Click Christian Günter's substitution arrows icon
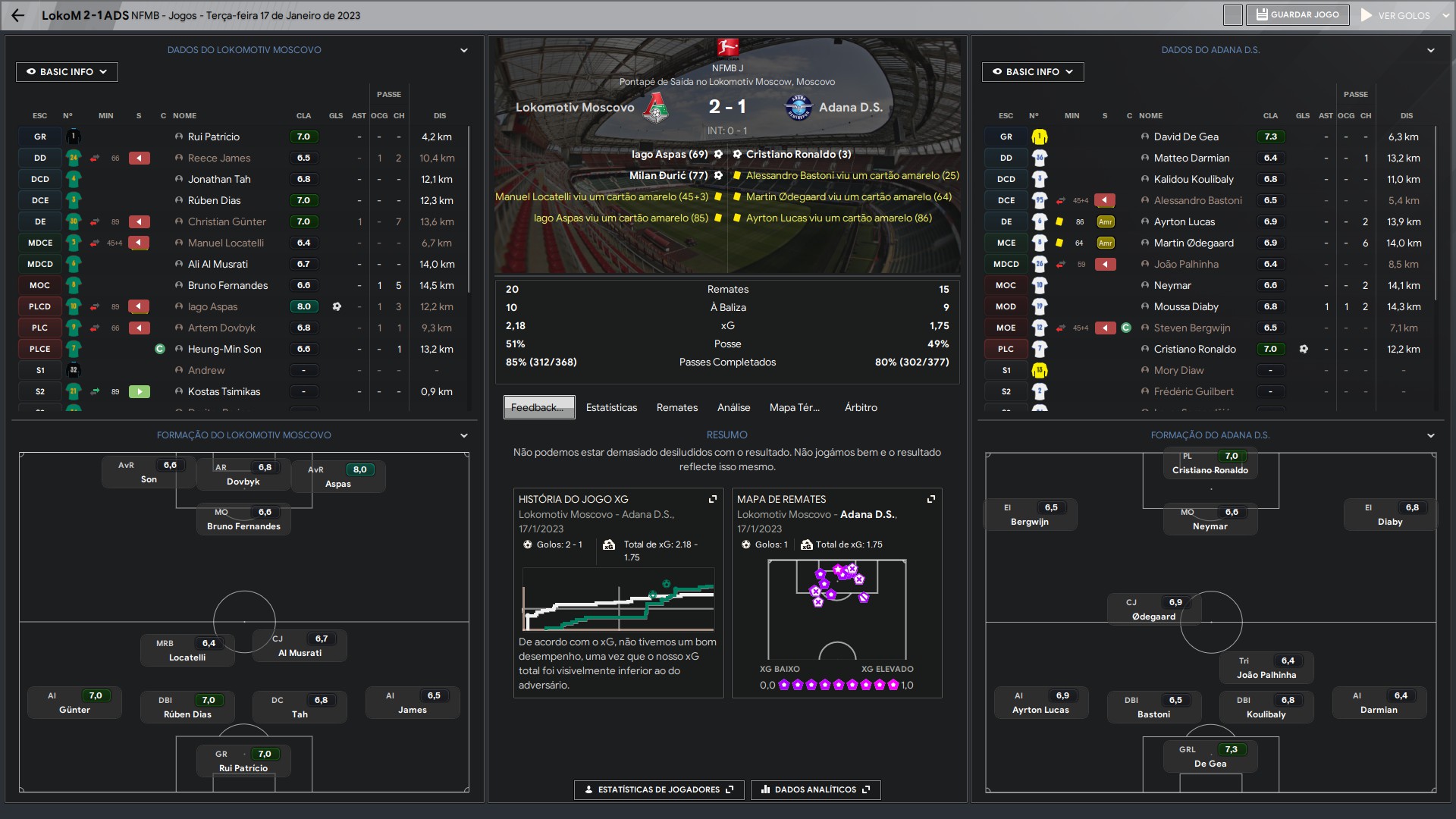The image size is (1456, 819). tap(95, 222)
